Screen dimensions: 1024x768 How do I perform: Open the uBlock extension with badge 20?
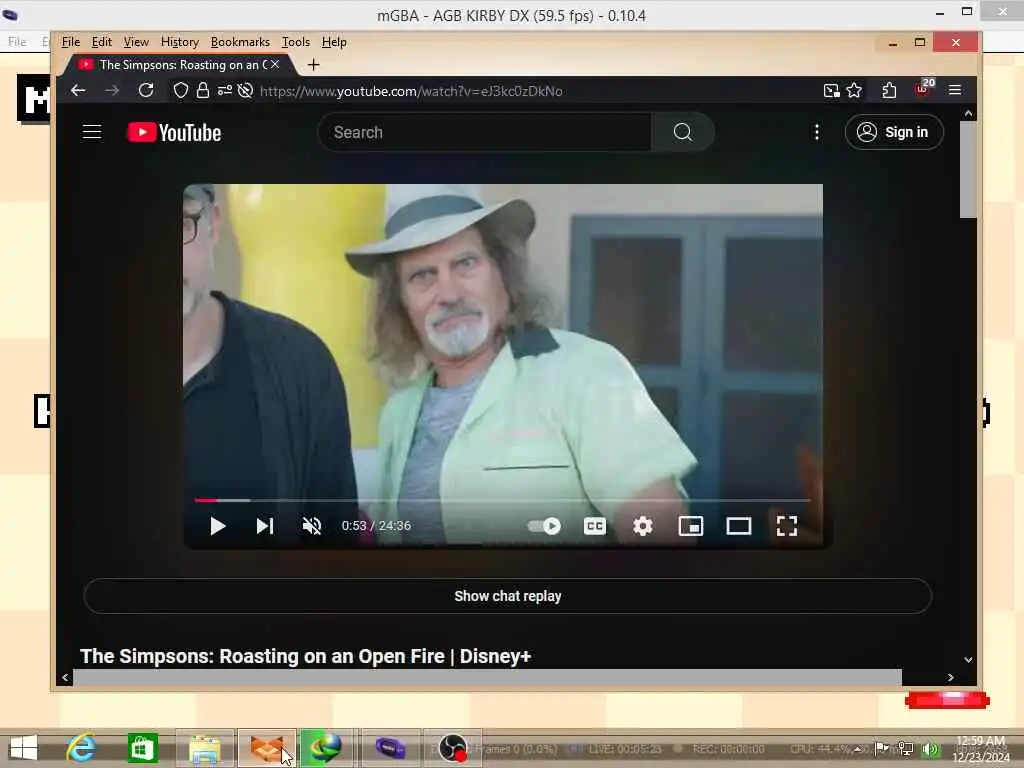924,89
